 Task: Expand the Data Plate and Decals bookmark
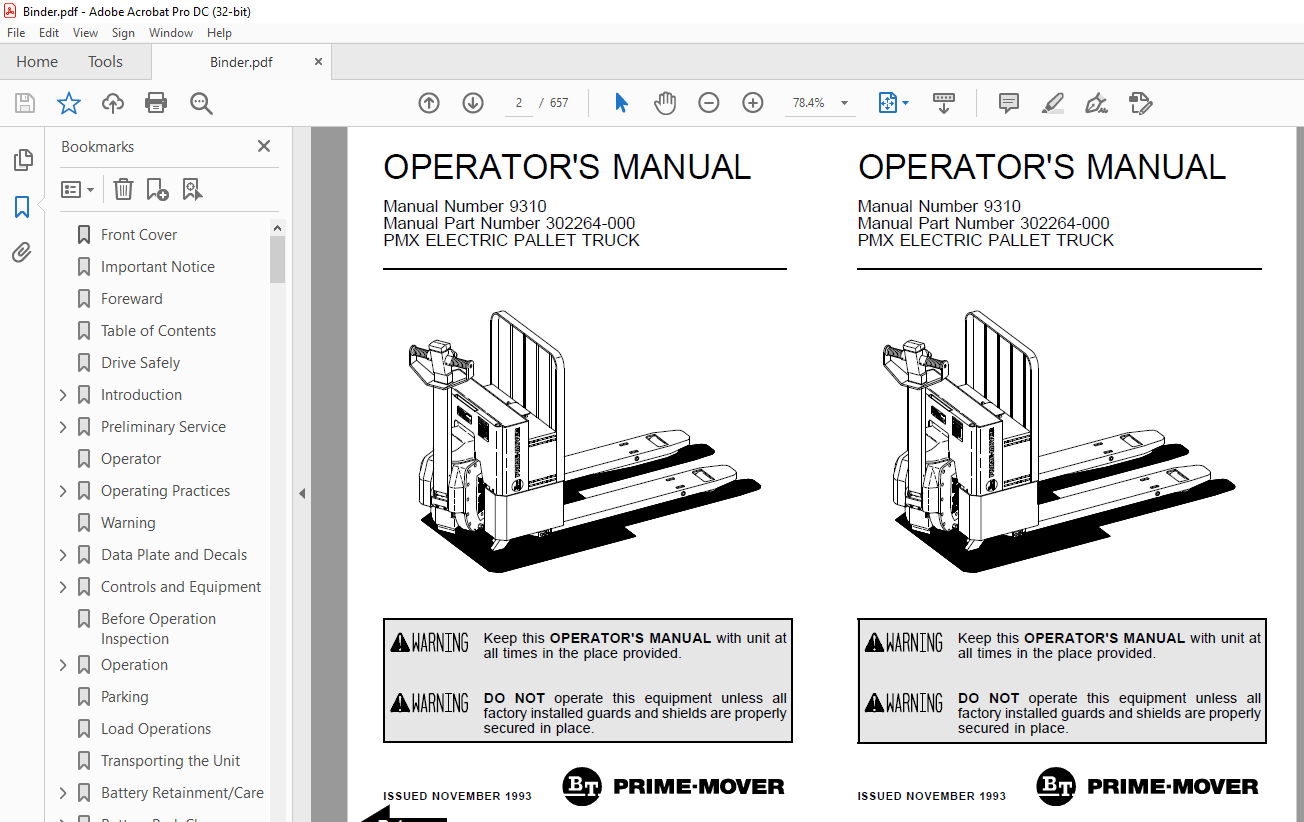(64, 555)
